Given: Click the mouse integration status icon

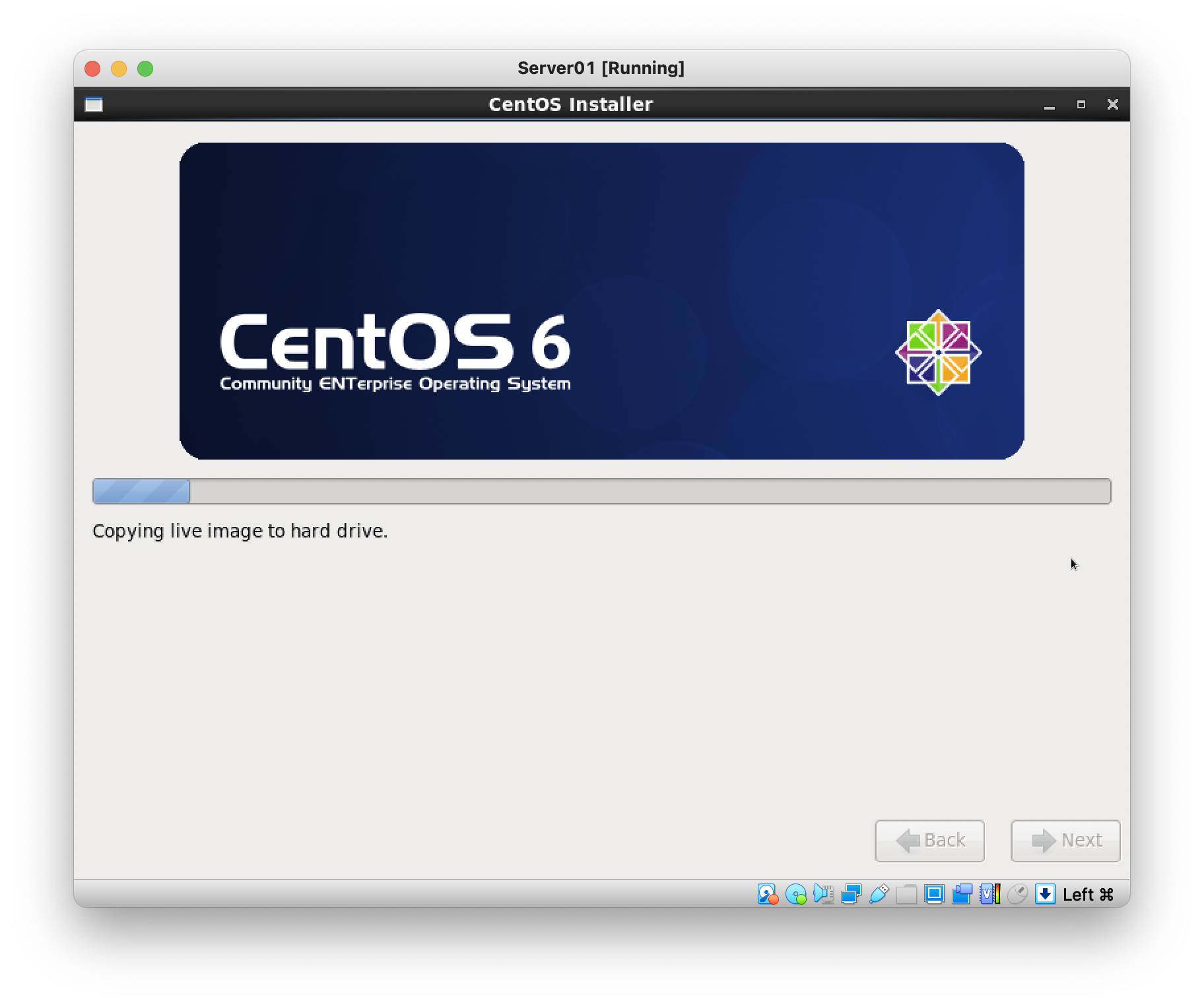Looking at the screenshot, I should pyautogui.click(x=1018, y=894).
